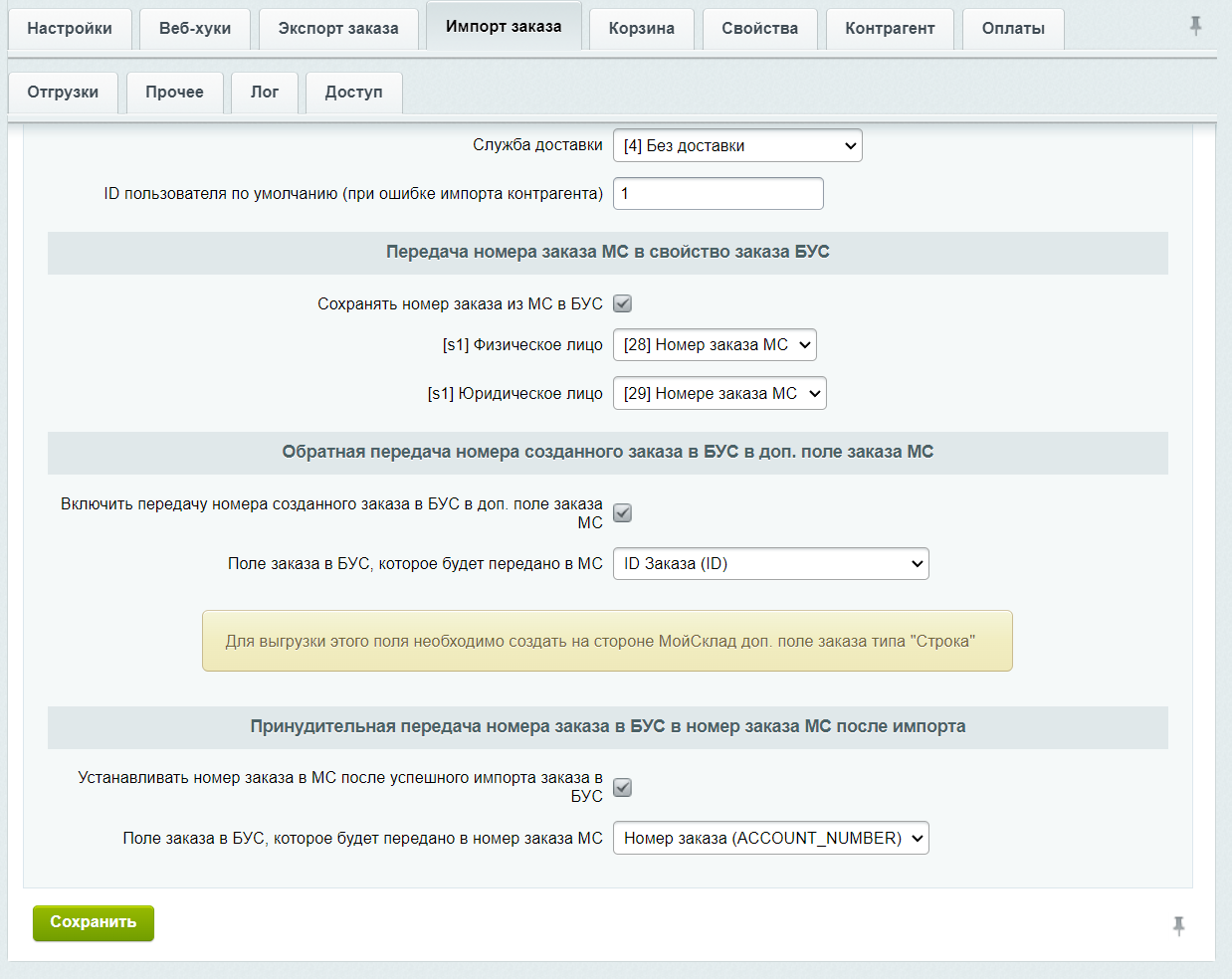The width and height of the screenshot is (1232, 979).
Task: Click the default user ID input field
Action: (x=719, y=193)
